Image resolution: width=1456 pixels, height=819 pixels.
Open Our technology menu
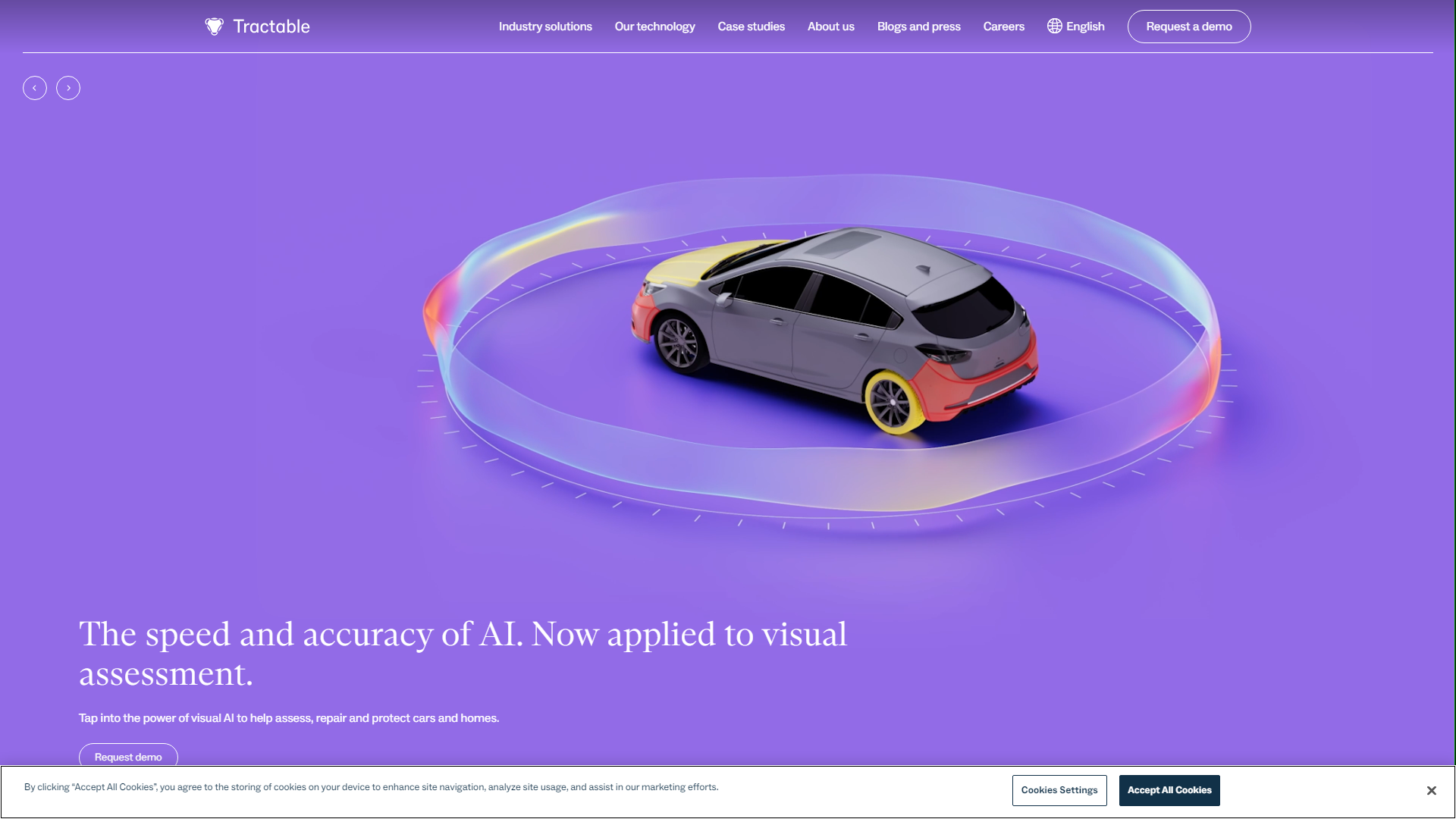654,27
